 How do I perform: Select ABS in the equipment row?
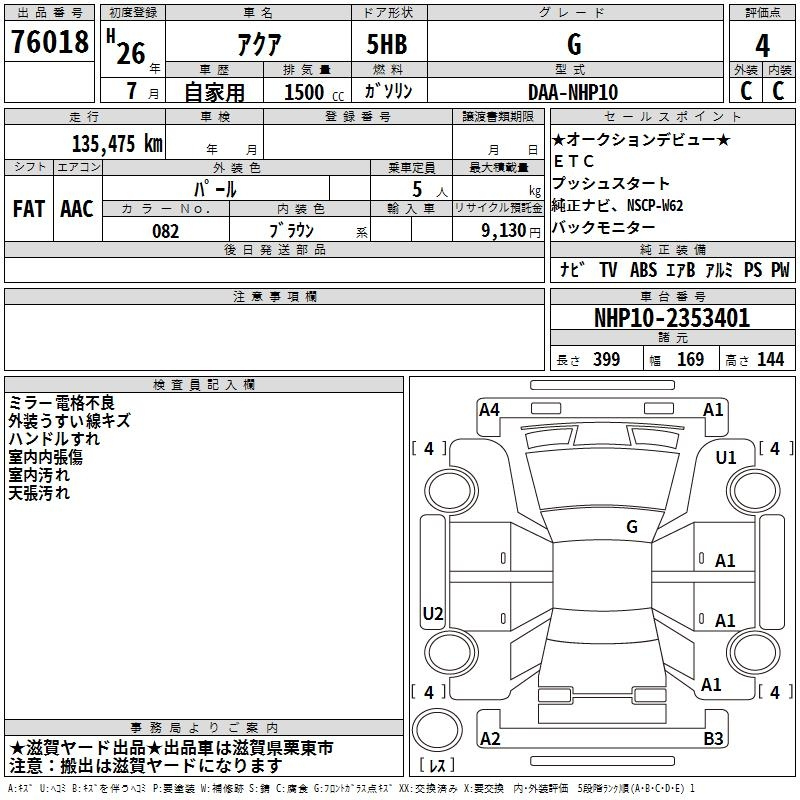pos(643,269)
